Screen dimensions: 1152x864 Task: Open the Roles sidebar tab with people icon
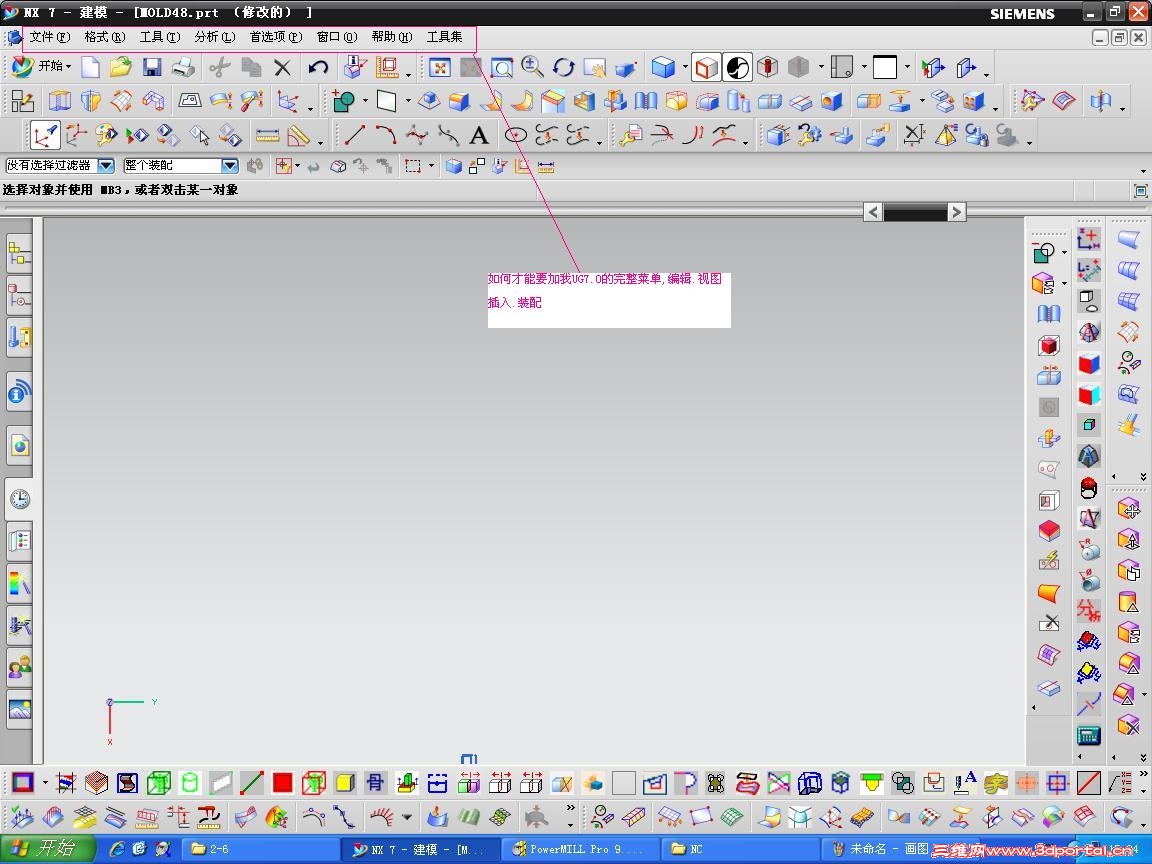[19, 667]
